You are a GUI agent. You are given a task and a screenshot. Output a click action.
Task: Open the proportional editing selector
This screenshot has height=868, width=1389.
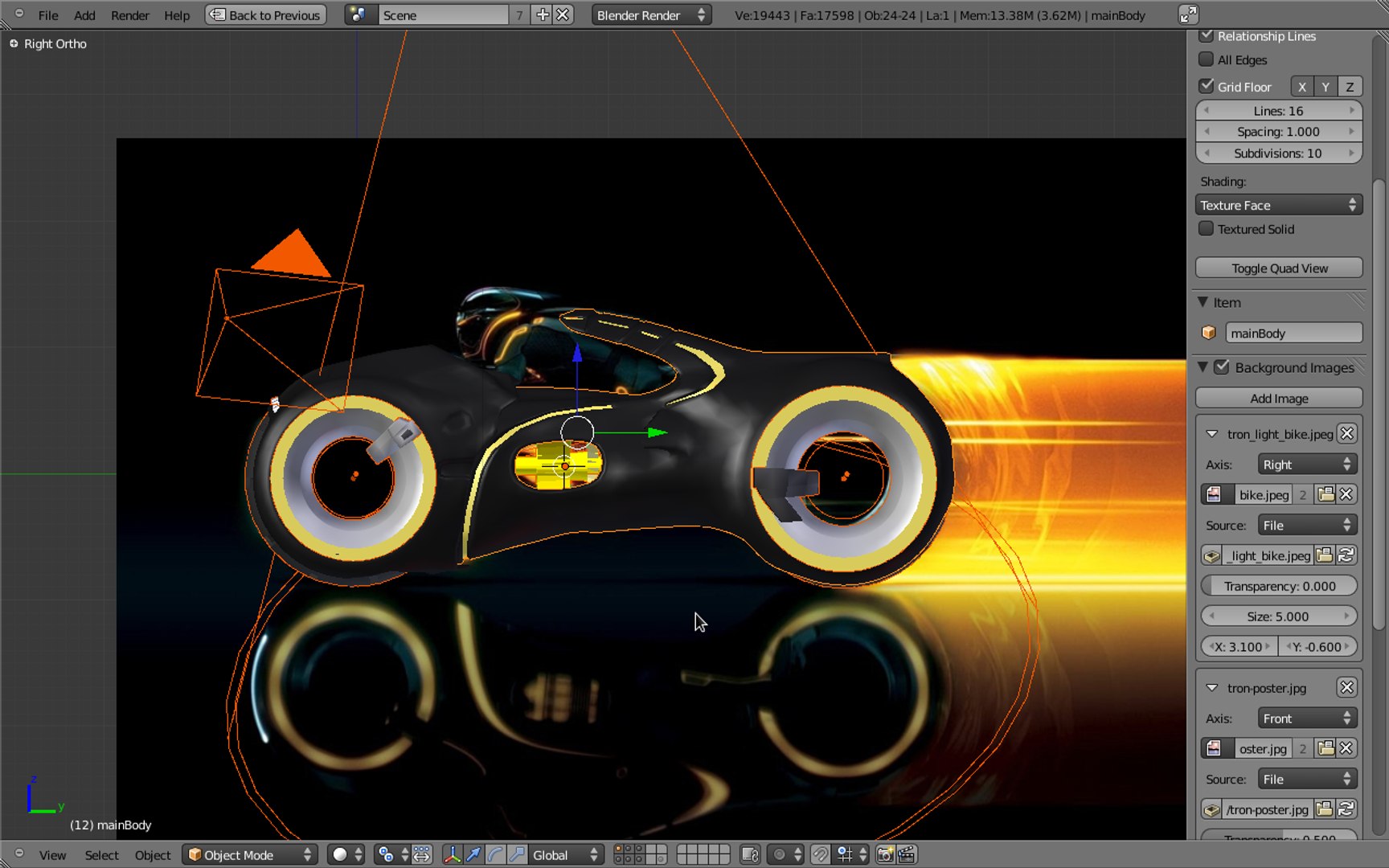coord(786,854)
